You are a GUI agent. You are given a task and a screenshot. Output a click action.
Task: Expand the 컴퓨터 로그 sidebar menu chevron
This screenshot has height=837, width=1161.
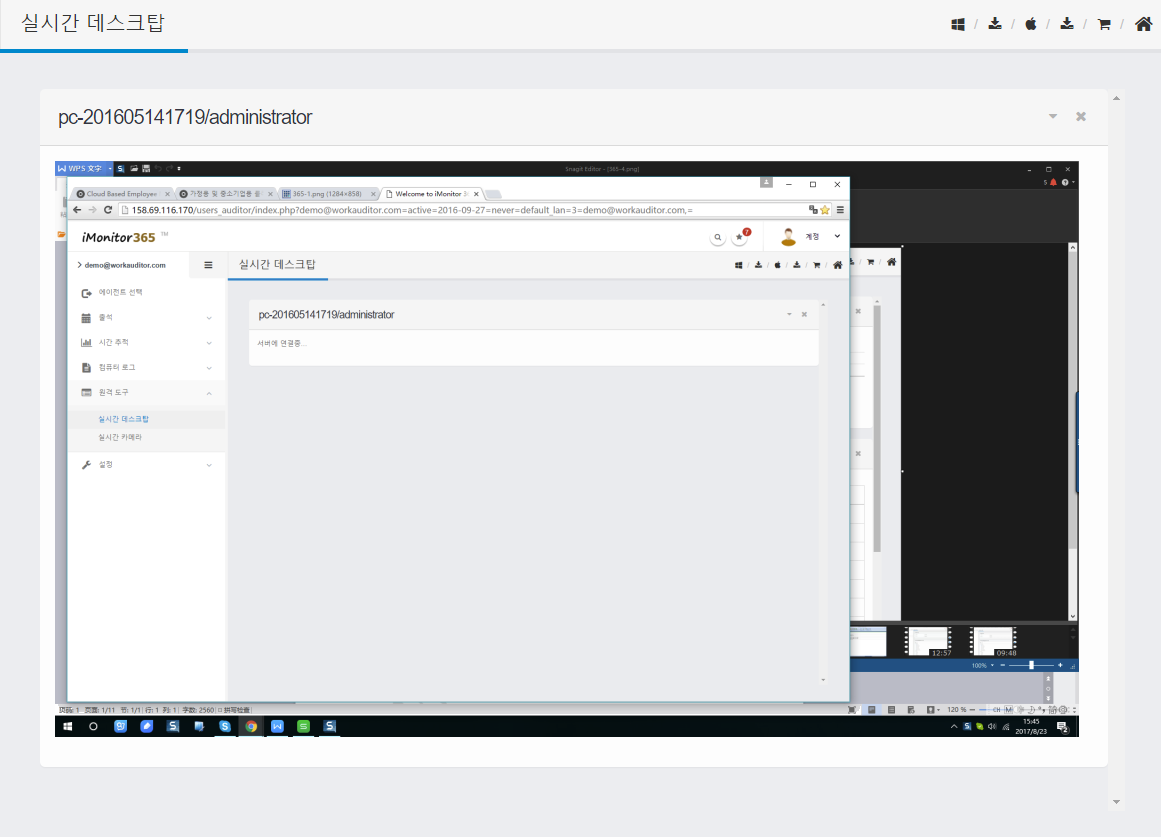pos(209,368)
